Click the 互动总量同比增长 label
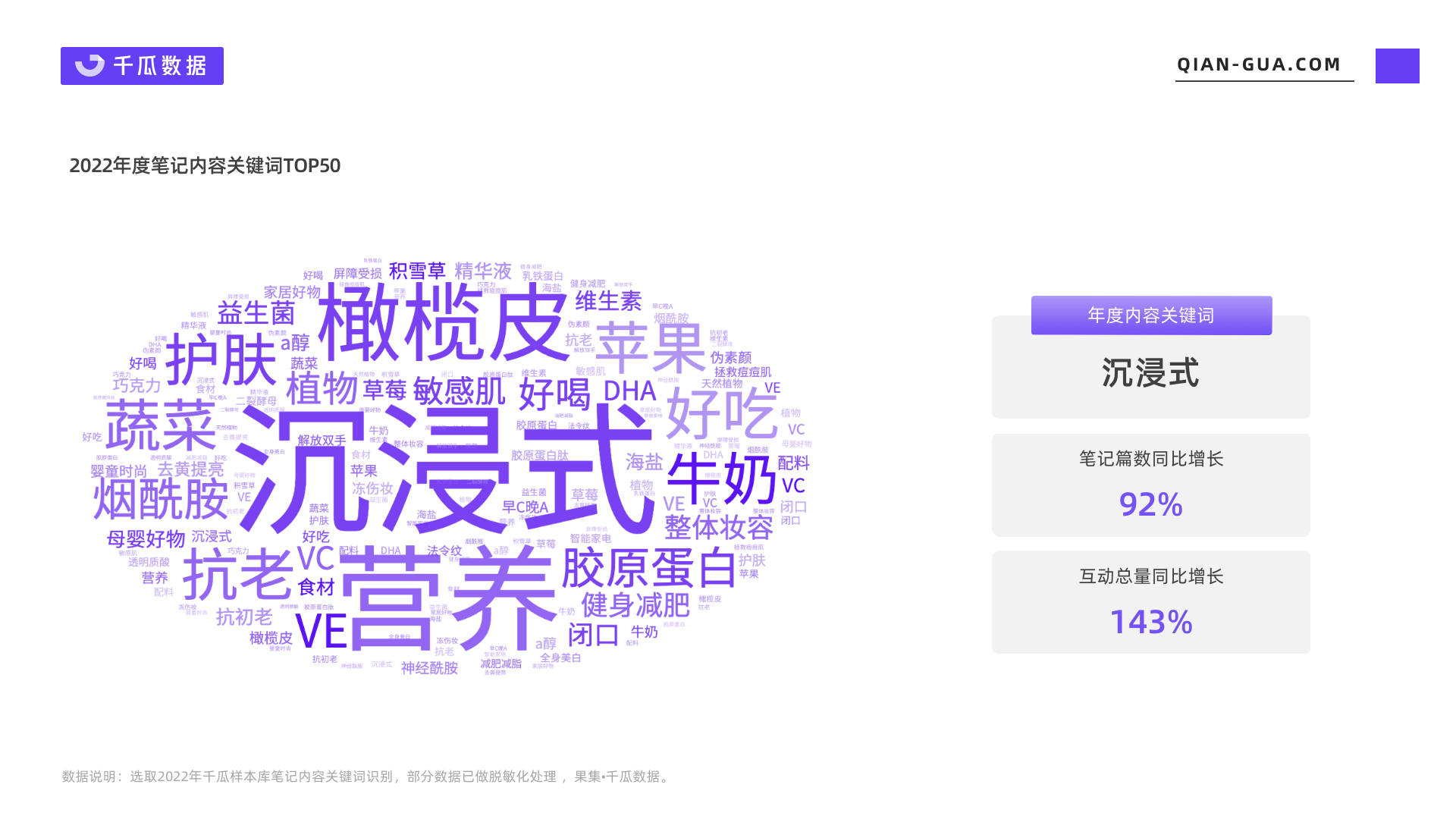Viewport: 1456px width, 819px height. coord(1151,576)
